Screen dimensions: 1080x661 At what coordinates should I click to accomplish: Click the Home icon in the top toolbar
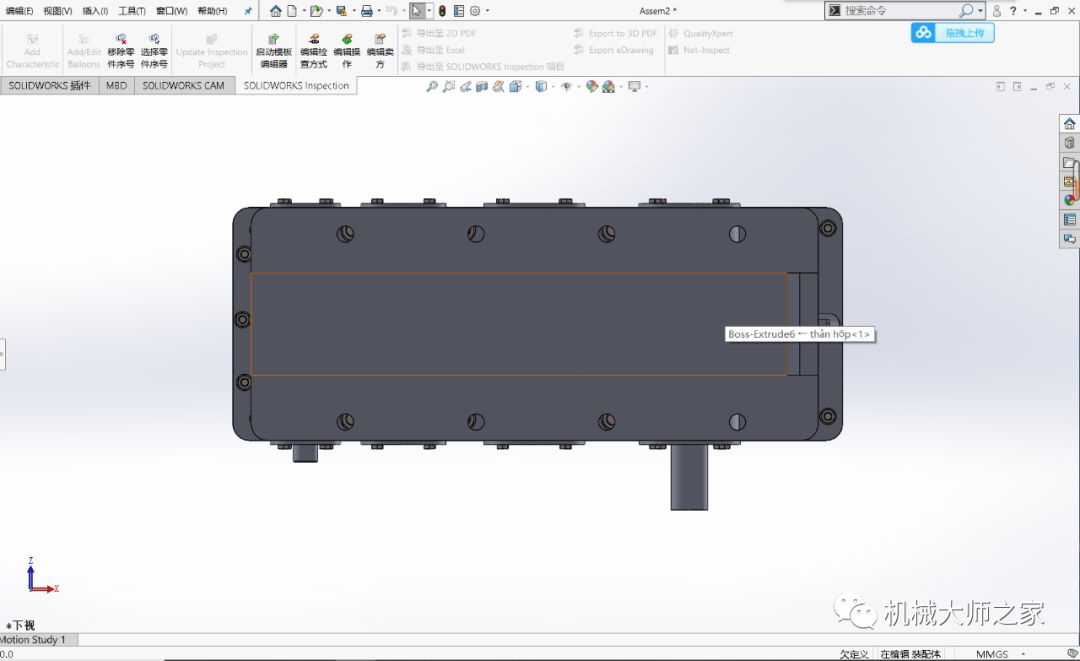(275, 11)
